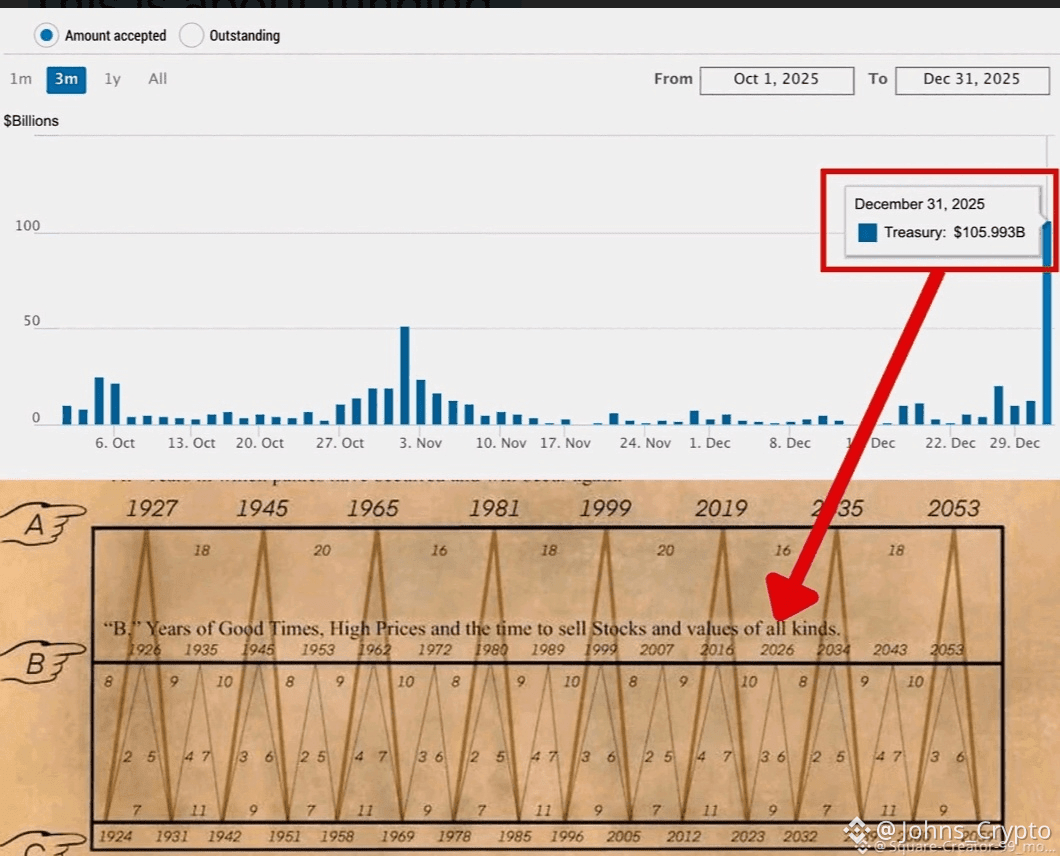Viewport: 1060px width, 856px height.
Task: Click the active 3m range button
Action: 66,79
